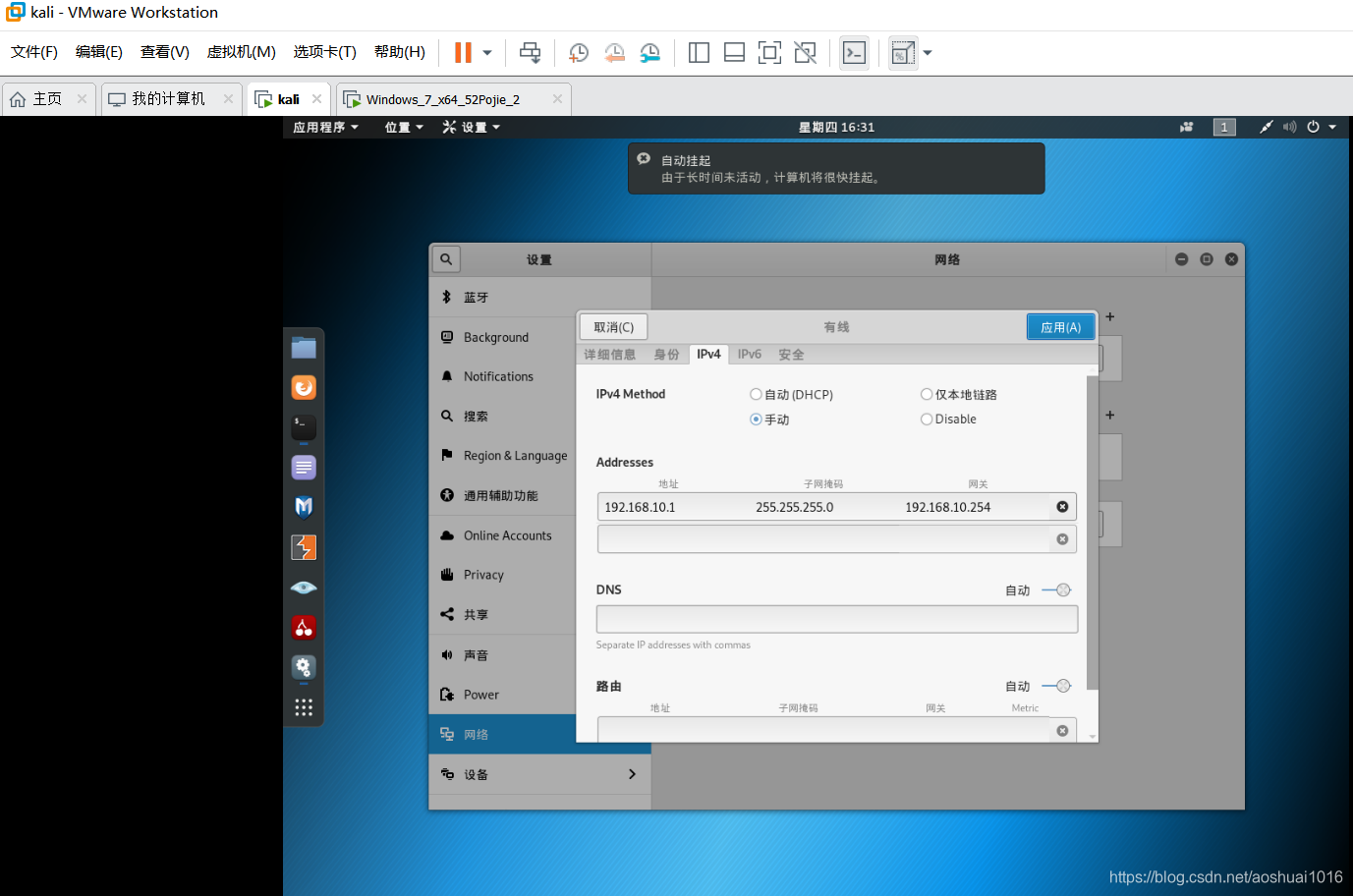The image size is (1353, 896).
Task: Toggle the 路由 自动 switch
Action: [1056, 686]
